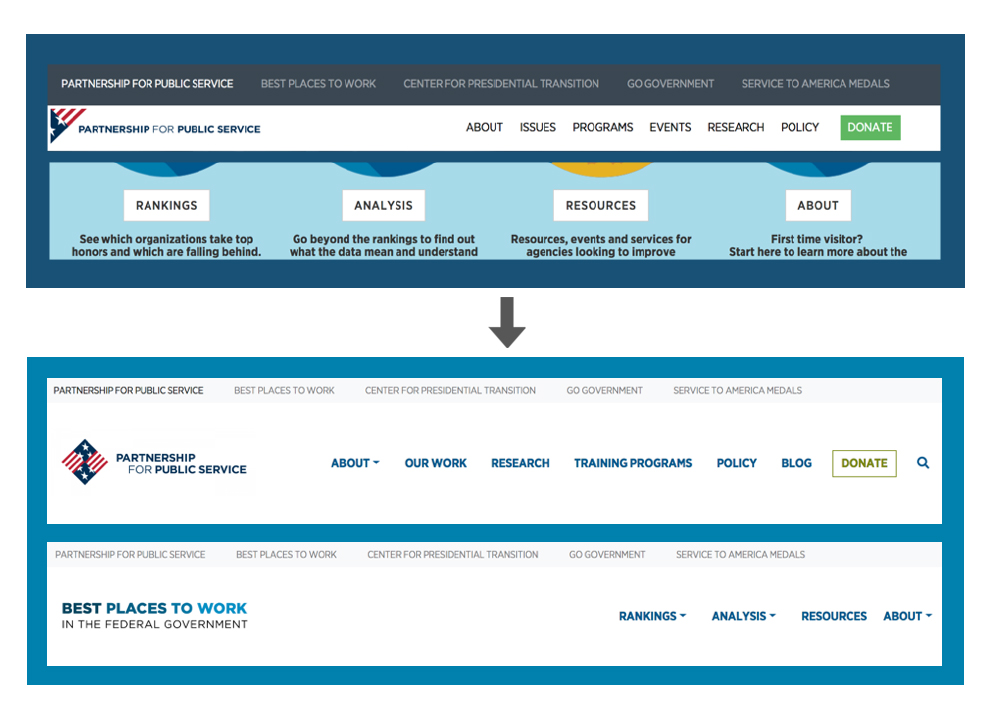Select POLICY in new blue nav
This screenshot has width=989, height=708.
pyautogui.click(x=736, y=463)
